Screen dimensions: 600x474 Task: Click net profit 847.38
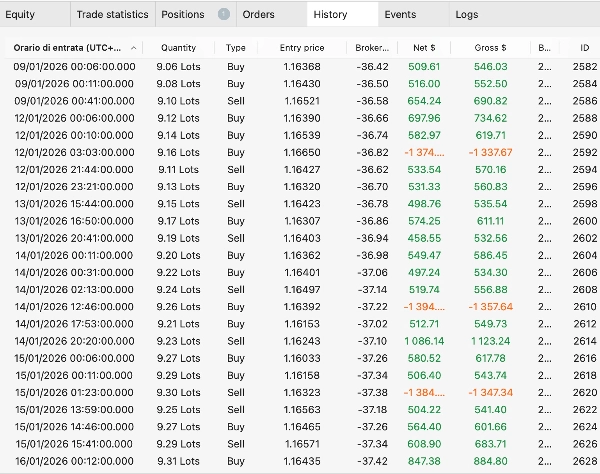click(x=424, y=461)
